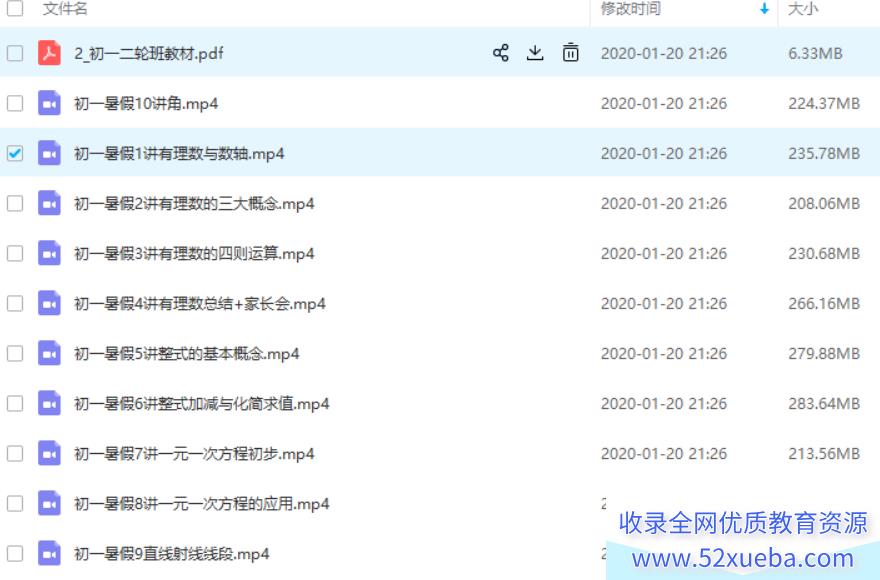The width and height of the screenshot is (880, 580).
Task: Click video icon of 初一暑假5讲整式的基本概念.mp4
Action: coord(49,354)
